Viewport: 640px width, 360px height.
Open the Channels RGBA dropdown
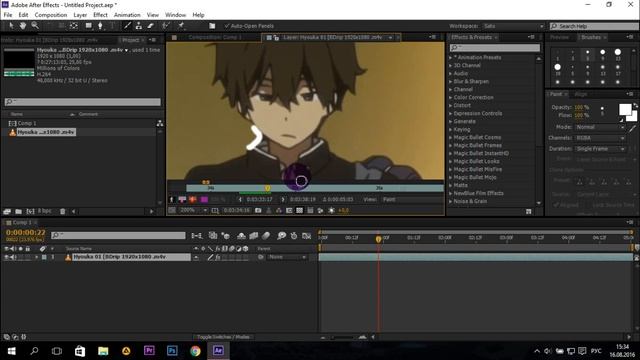pos(600,138)
